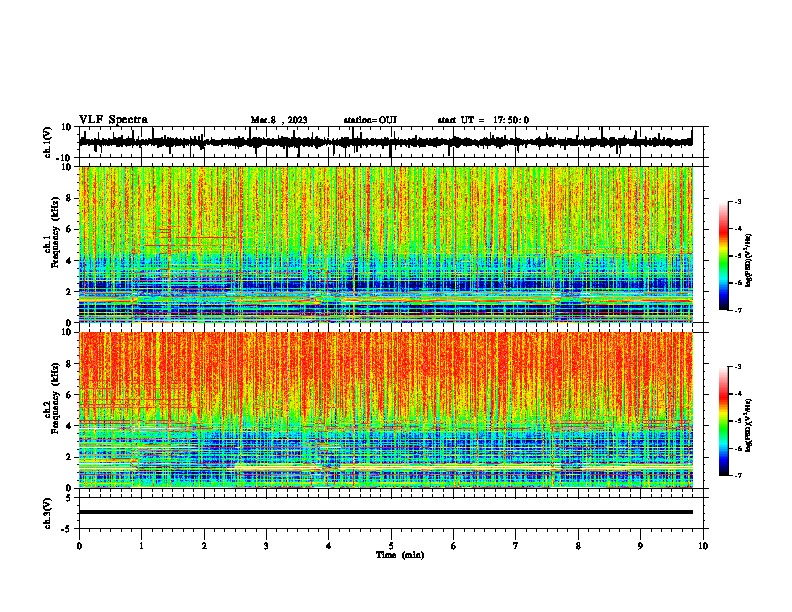Click the ch.1 colorbar '-3' tick label

(x=738, y=201)
